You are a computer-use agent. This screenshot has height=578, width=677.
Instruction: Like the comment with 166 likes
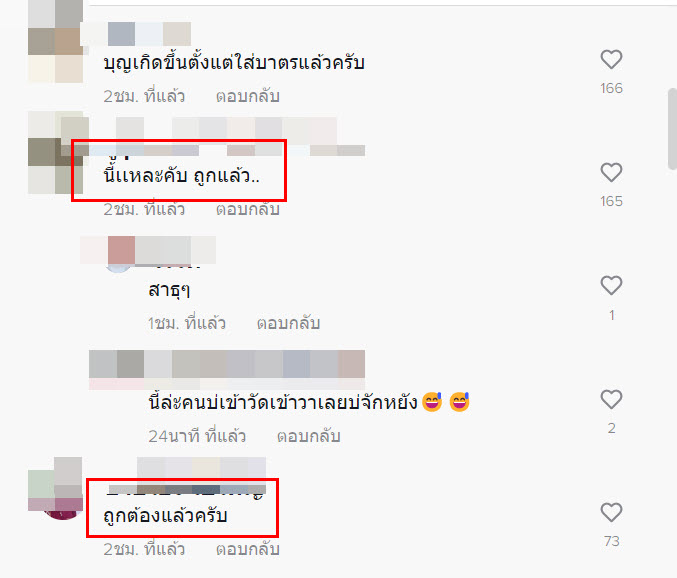(x=611, y=59)
